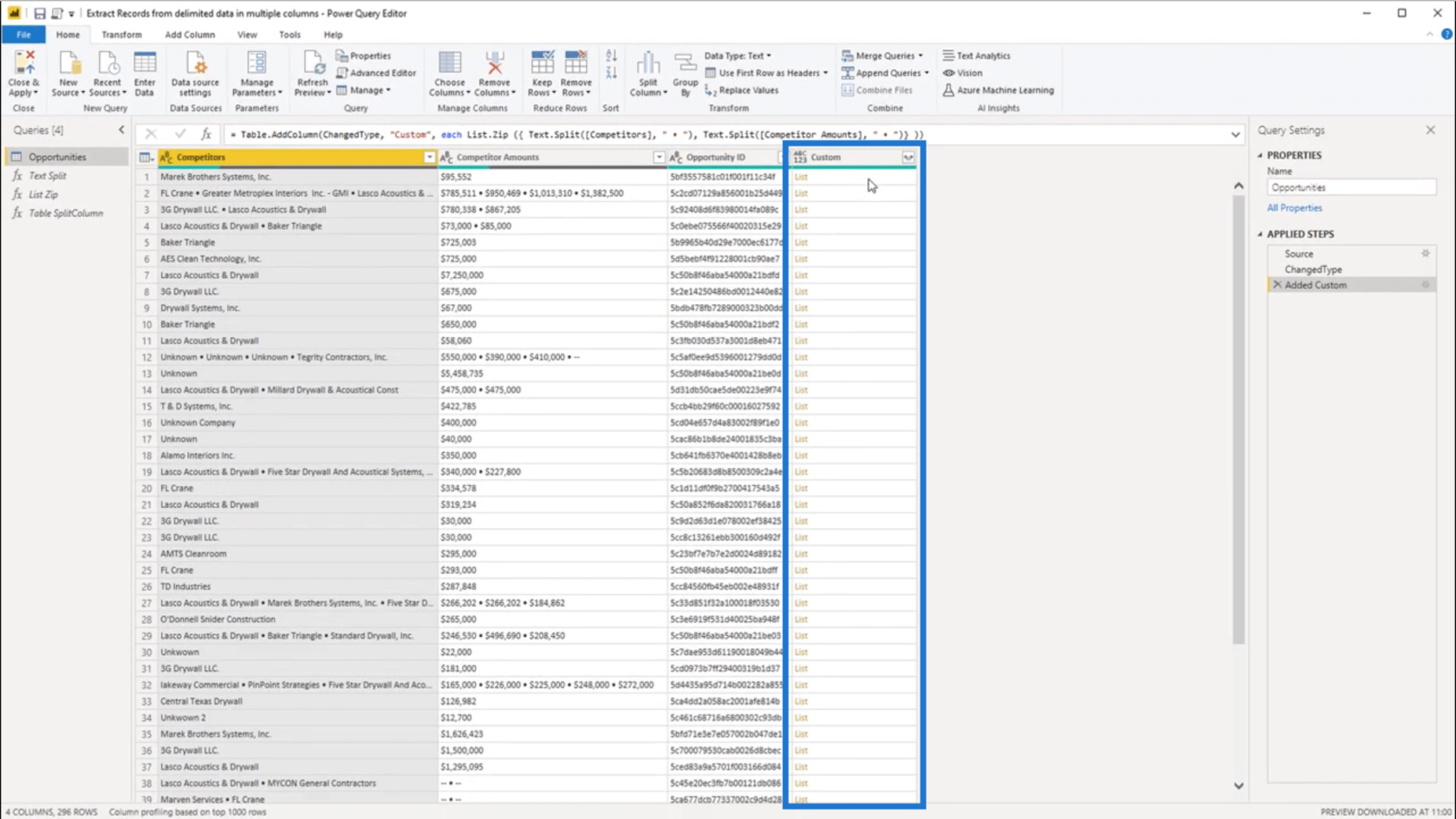Select the Table SplitColumn query
Viewport: 1456px width, 819px height.
tap(65, 213)
